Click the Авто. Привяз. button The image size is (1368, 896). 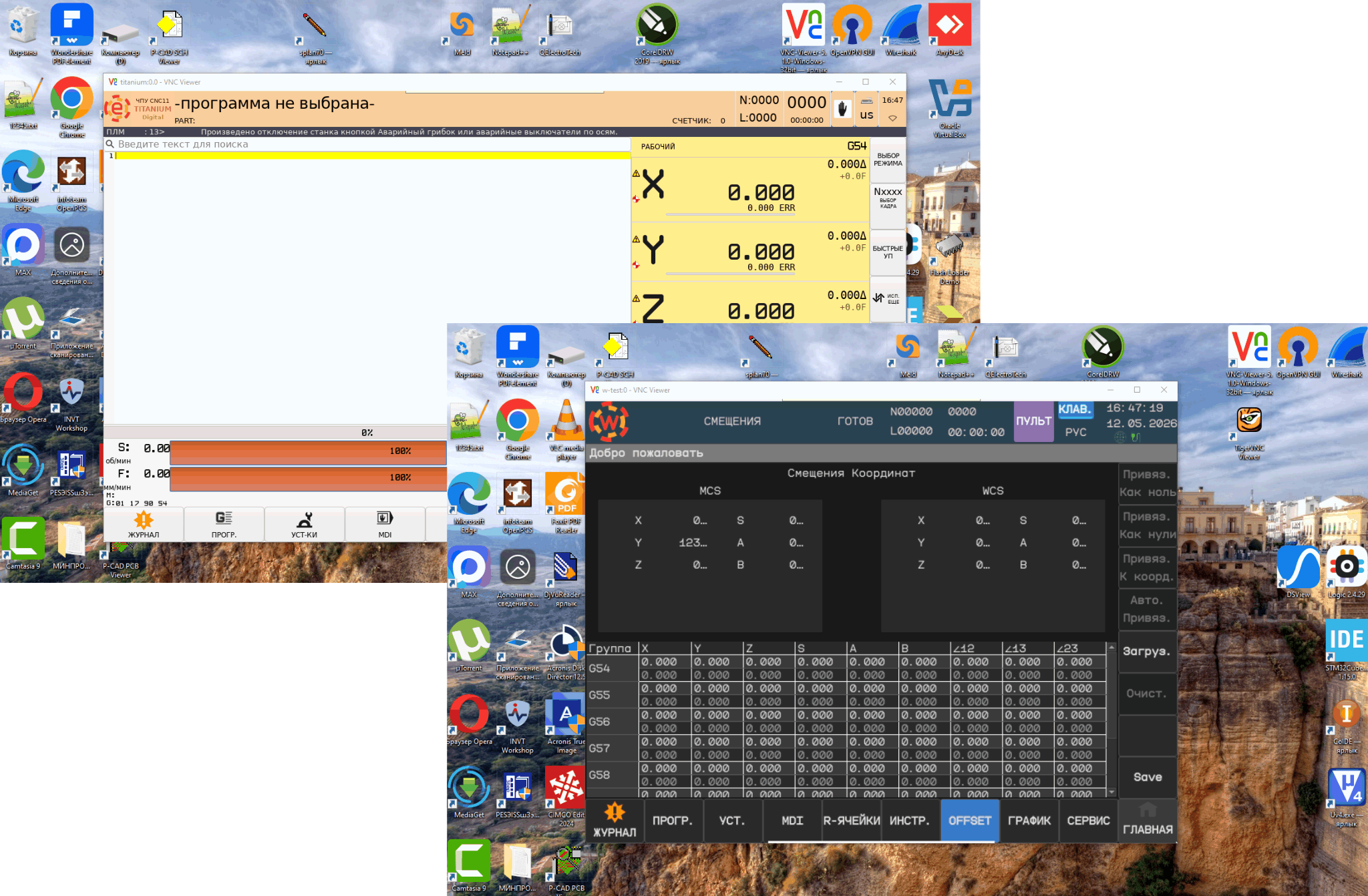click(x=1148, y=609)
